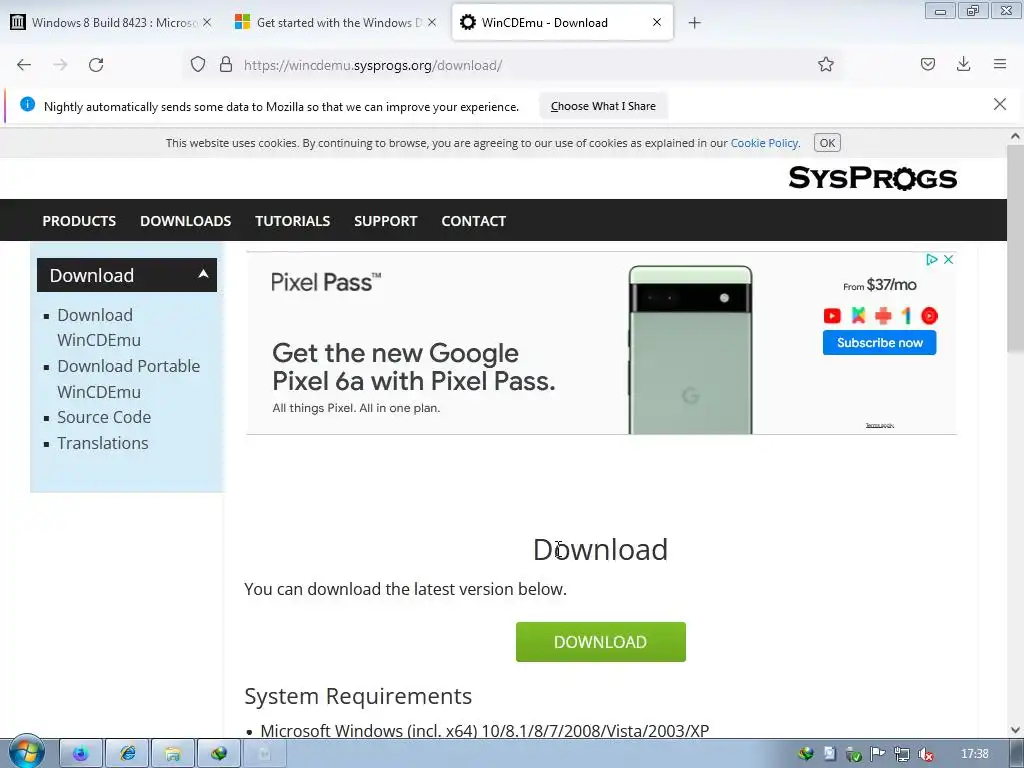This screenshot has width=1024, height=768.
Task: Open the AdChoices triangle icon
Action: click(932, 259)
